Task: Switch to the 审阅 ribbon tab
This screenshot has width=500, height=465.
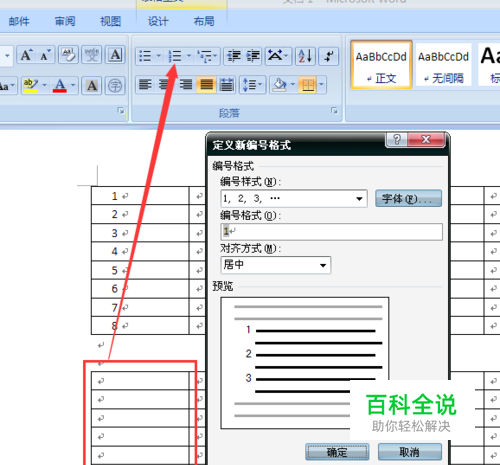Action: click(x=65, y=21)
